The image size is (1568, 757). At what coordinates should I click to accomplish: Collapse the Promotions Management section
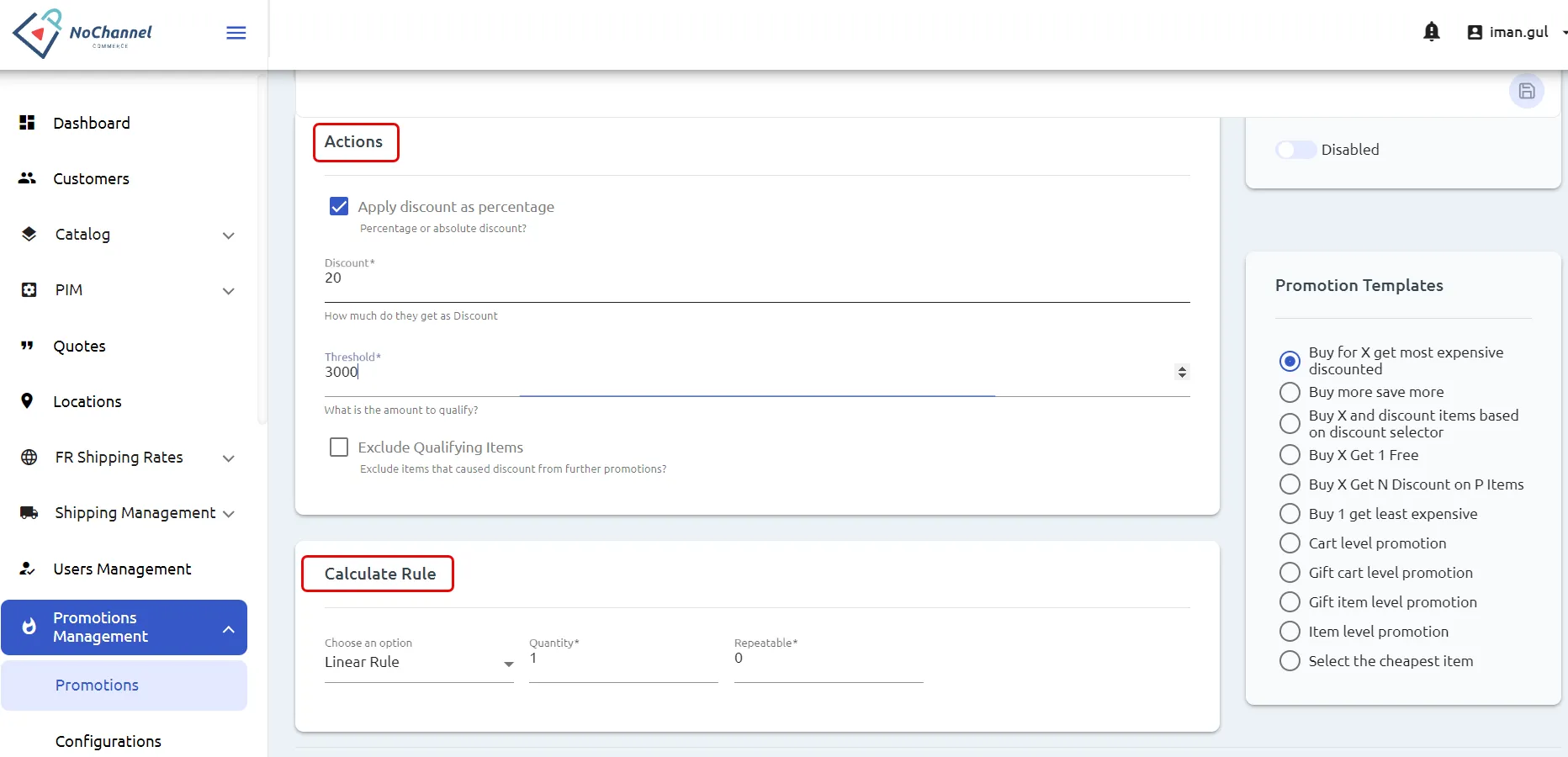click(x=228, y=629)
